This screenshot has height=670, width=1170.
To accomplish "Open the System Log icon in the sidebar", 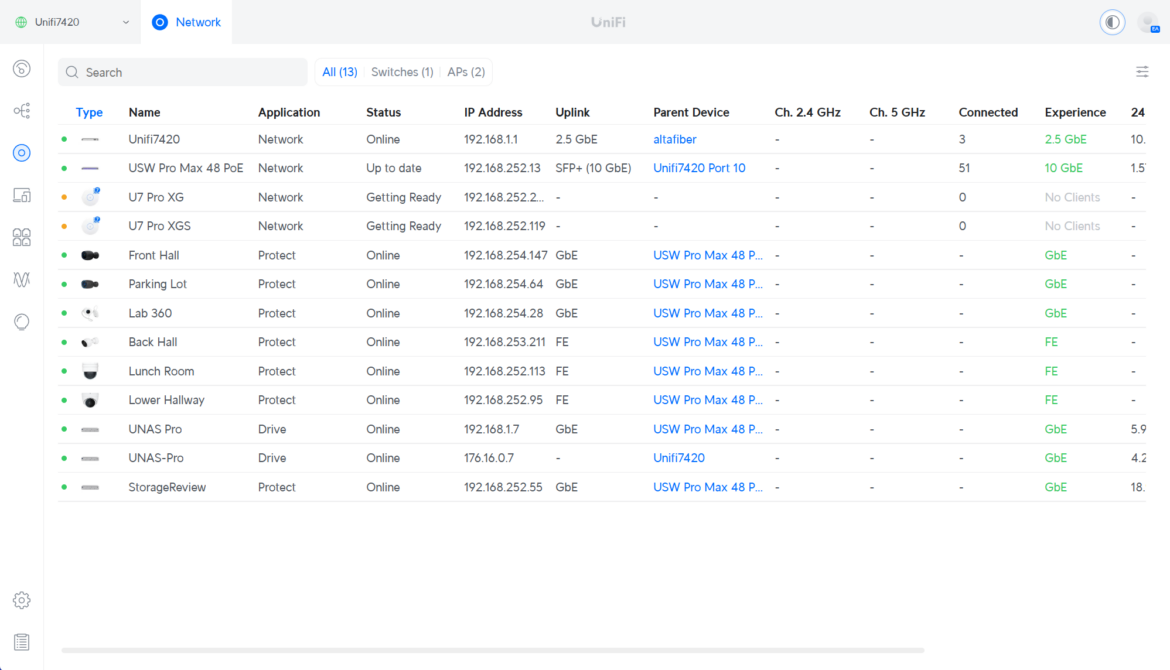I will [22, 642].
